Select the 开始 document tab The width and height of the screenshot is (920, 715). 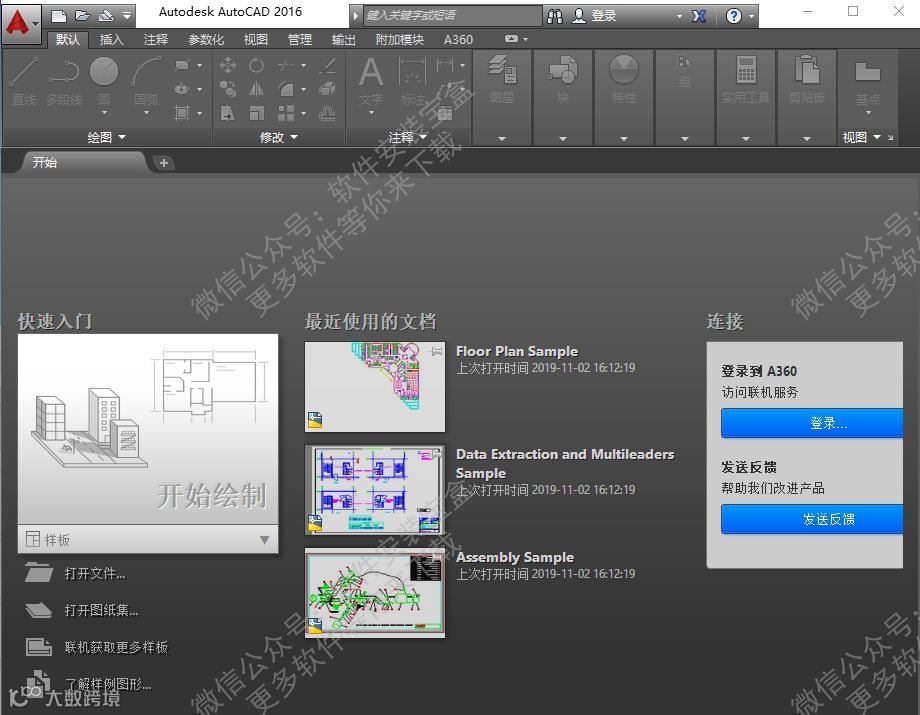(82, 162)
